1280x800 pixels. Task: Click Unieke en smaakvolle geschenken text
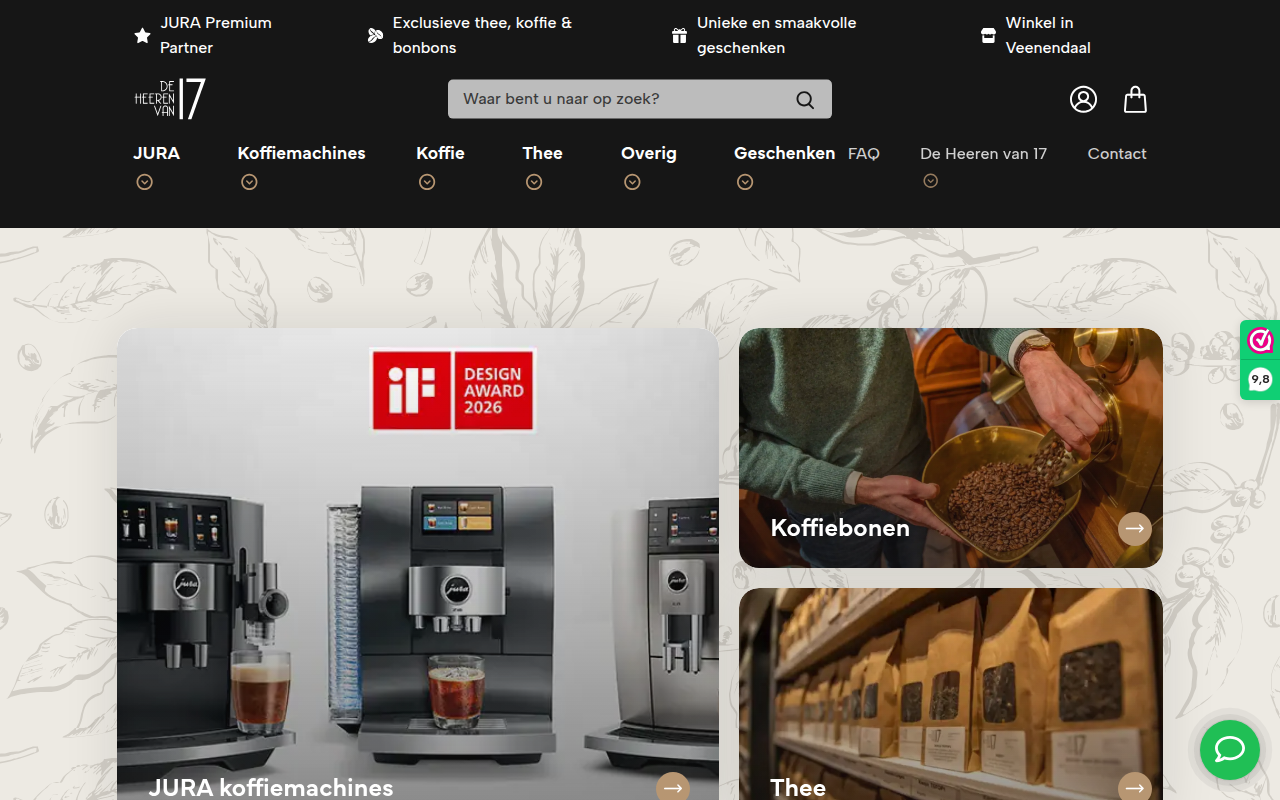[x=777, y=35]
